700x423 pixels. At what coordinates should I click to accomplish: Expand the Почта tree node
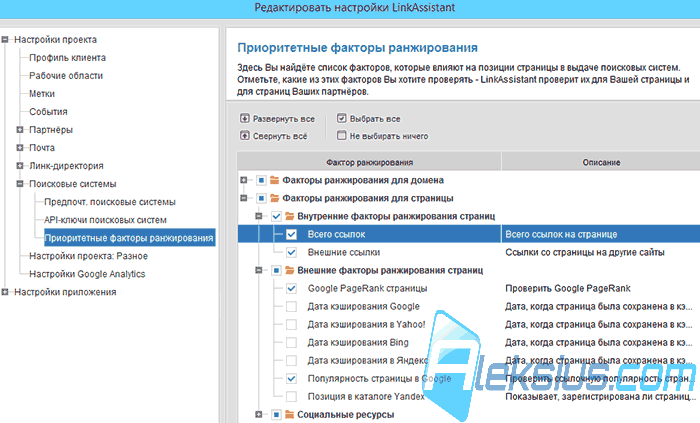(20, 148)
